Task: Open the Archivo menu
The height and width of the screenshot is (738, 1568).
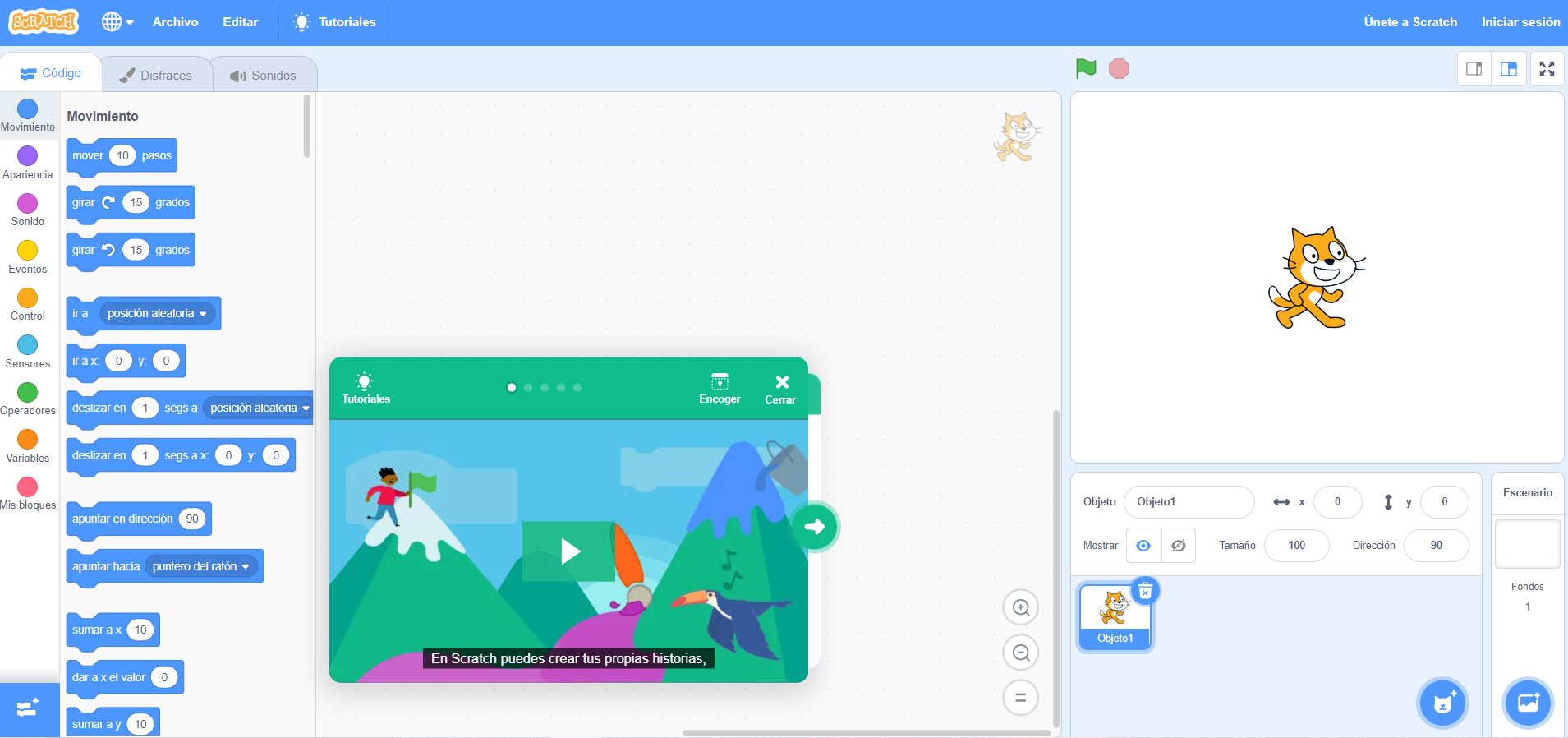Action: point(175,22)
